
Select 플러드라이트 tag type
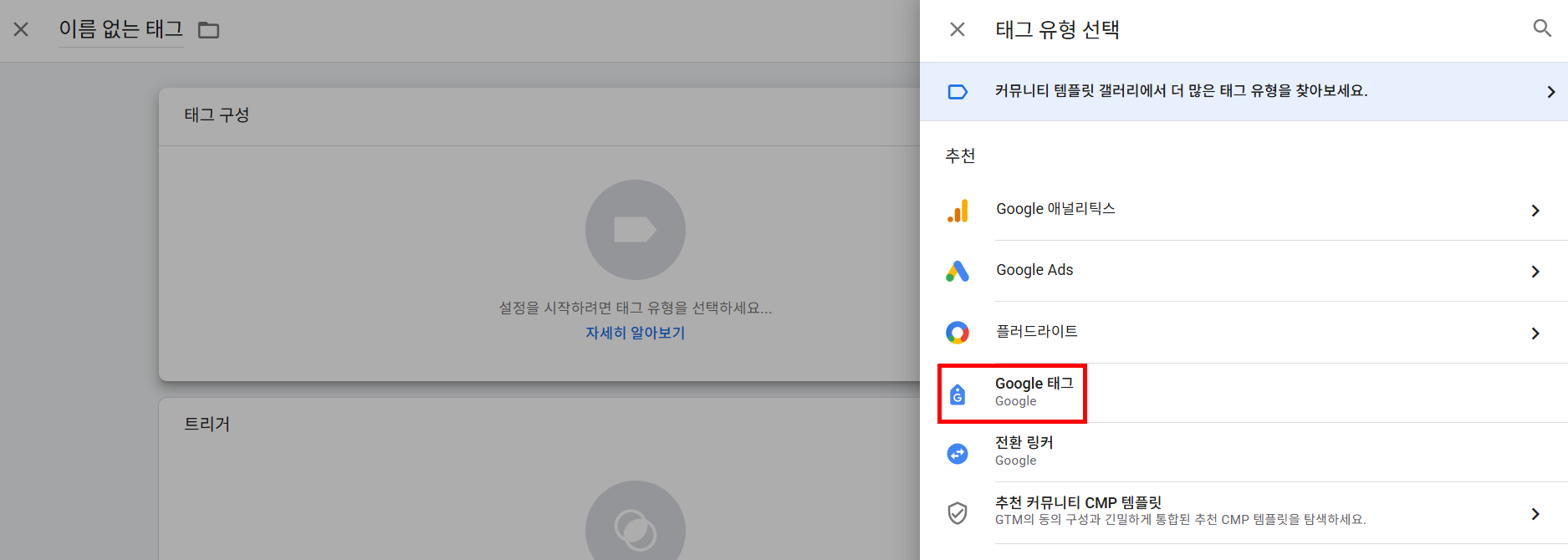(x=1244, y=333)
